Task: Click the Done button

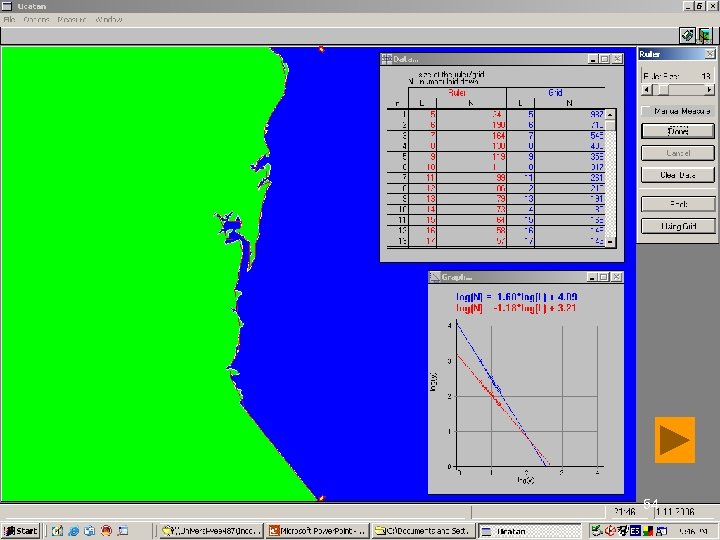Action: point(678,131)
